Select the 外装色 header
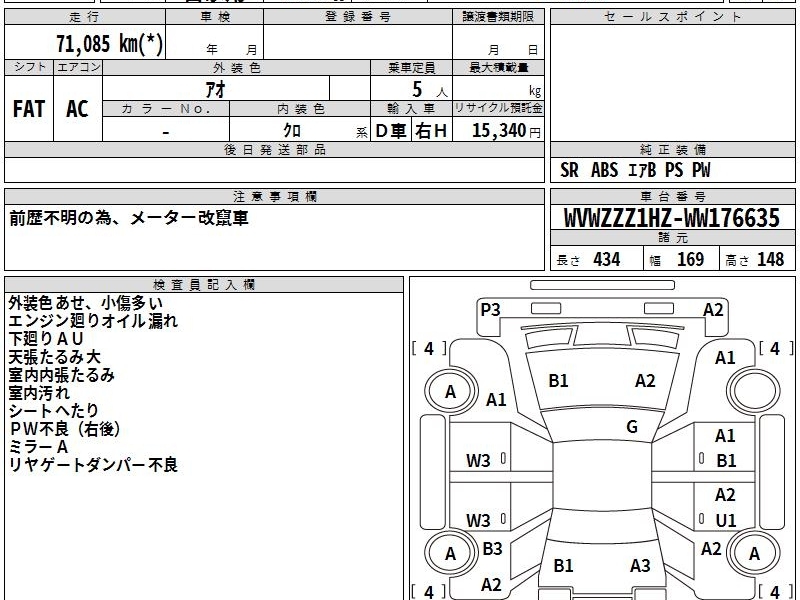This screenshot has height=600, width=800. tap(236, 68)
